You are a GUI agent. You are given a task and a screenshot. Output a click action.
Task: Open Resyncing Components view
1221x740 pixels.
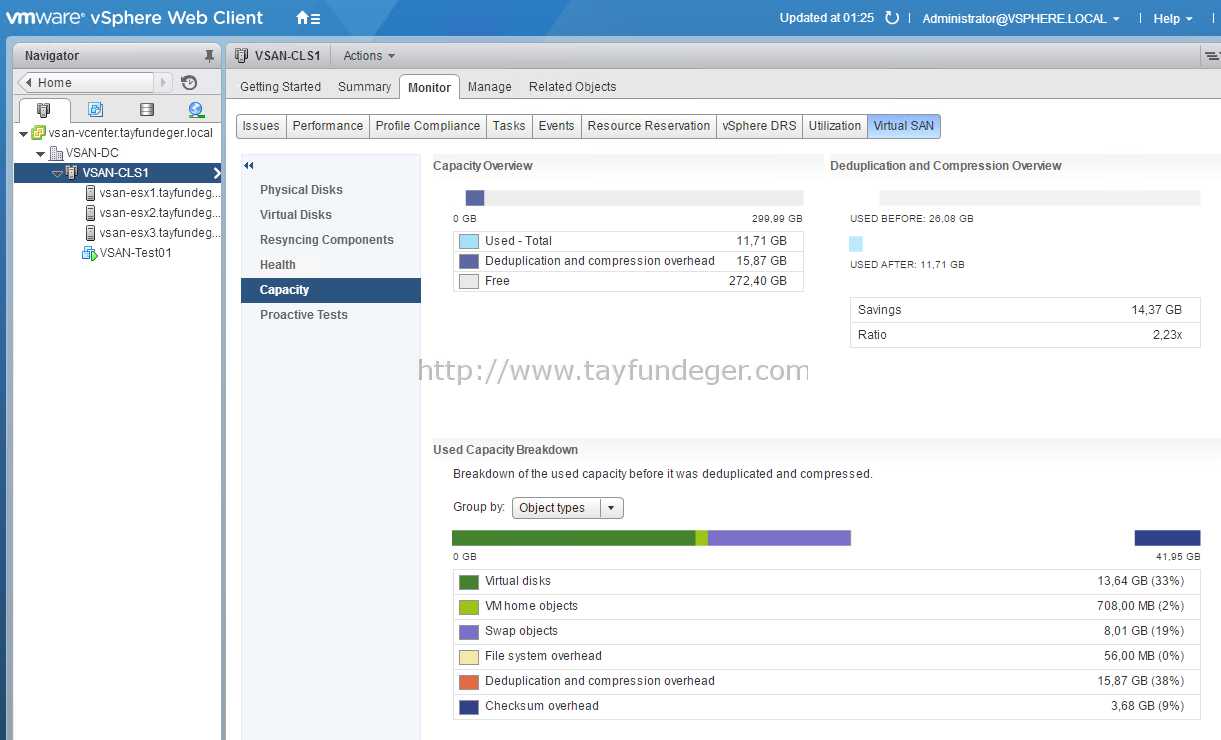point(327,240)
